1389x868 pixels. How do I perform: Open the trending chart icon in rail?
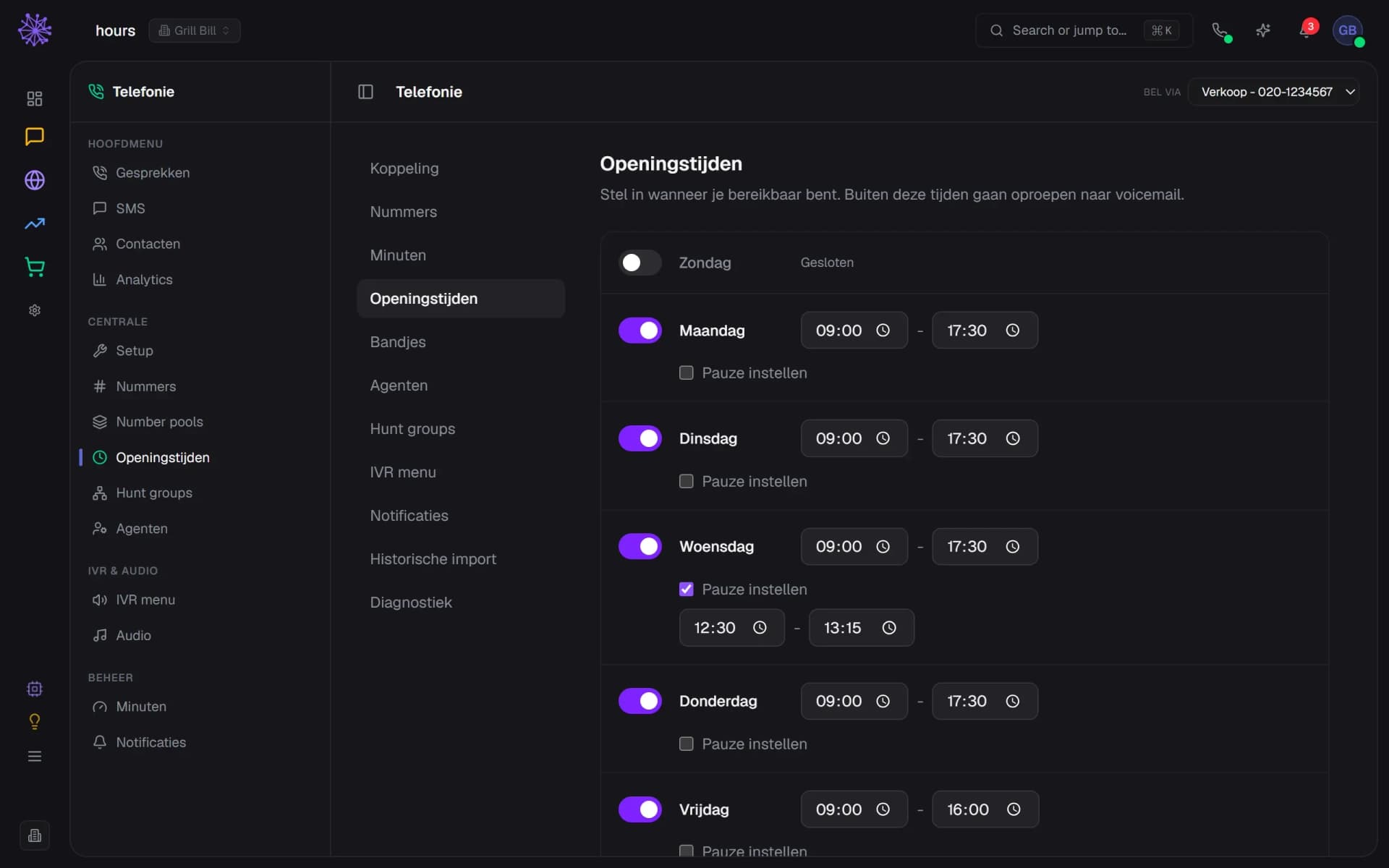click(x=35, y=224)
